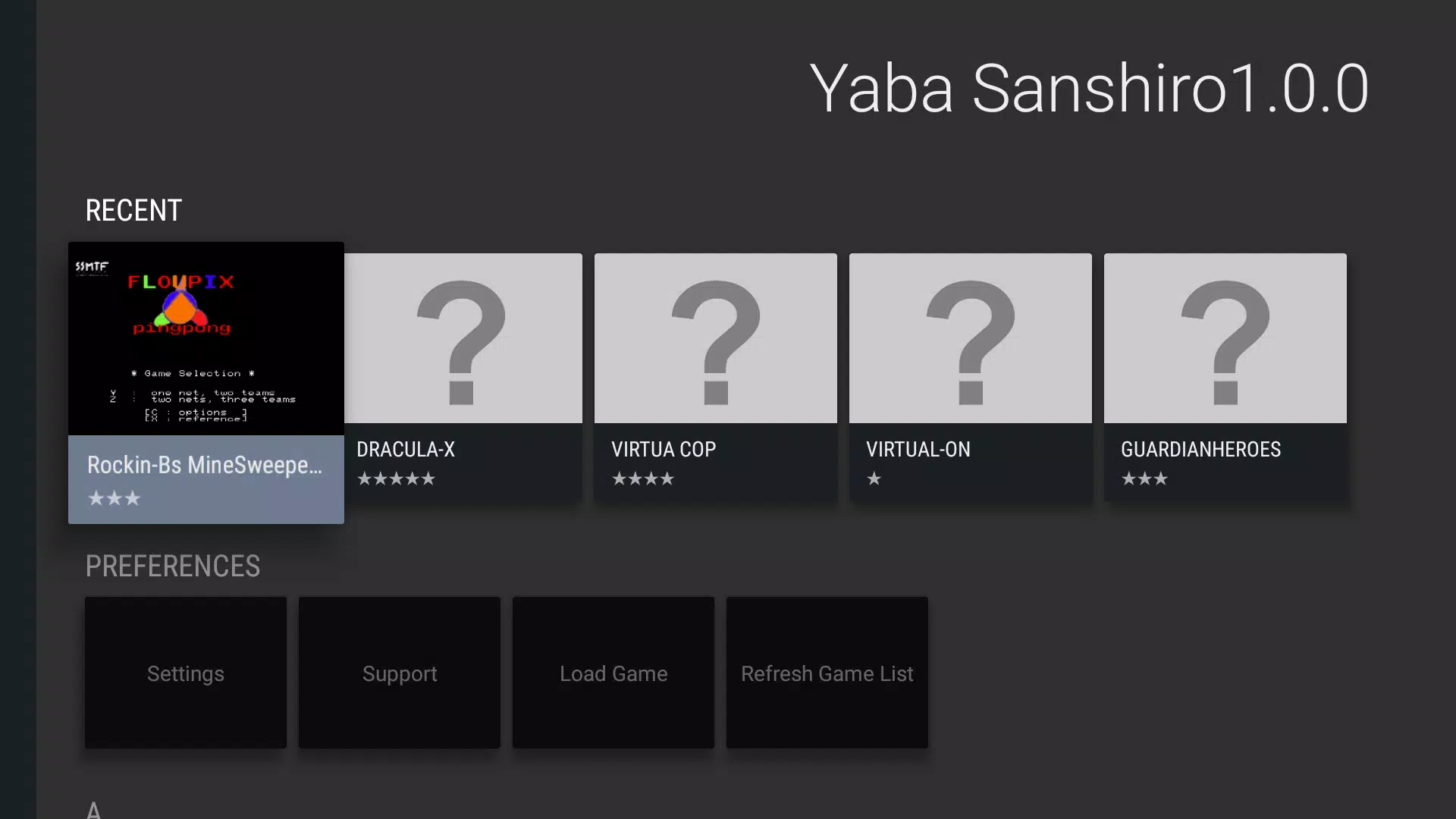This screenshot has height=819, width=1456.
Task: Expand partially visible bottom section
Action: 94,808
